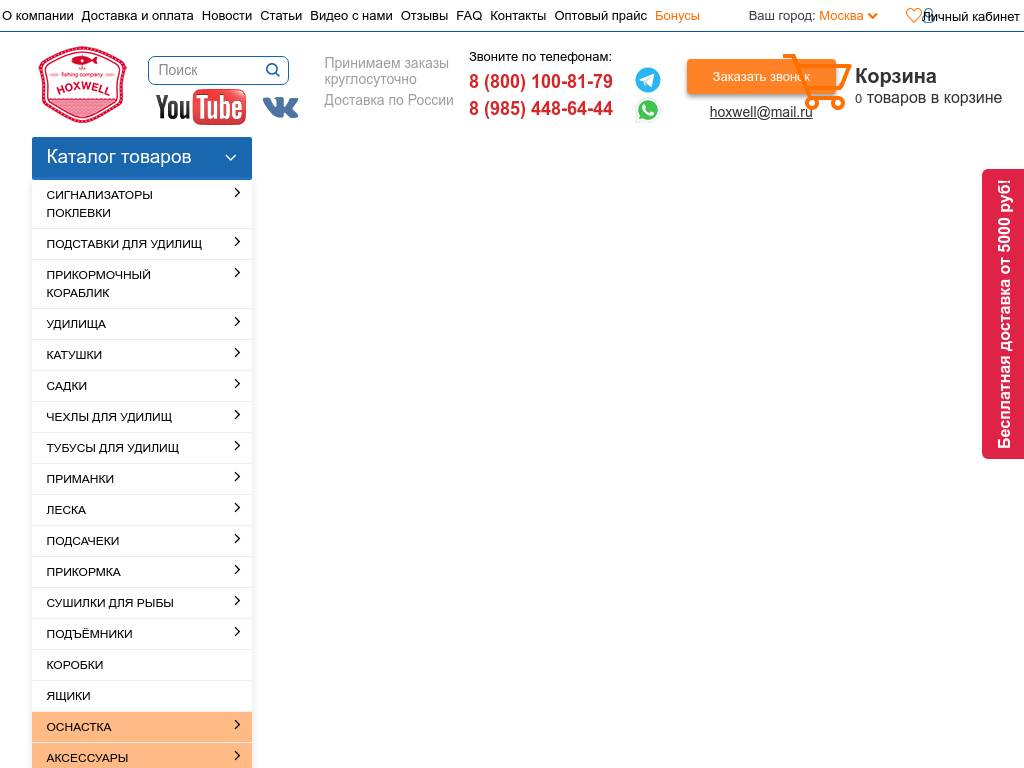Image resolution: width=1024 pixels, height=768 pixels.
Task: Click the Hoxwell fishing company logo
Action: click(x=82, y=85)
